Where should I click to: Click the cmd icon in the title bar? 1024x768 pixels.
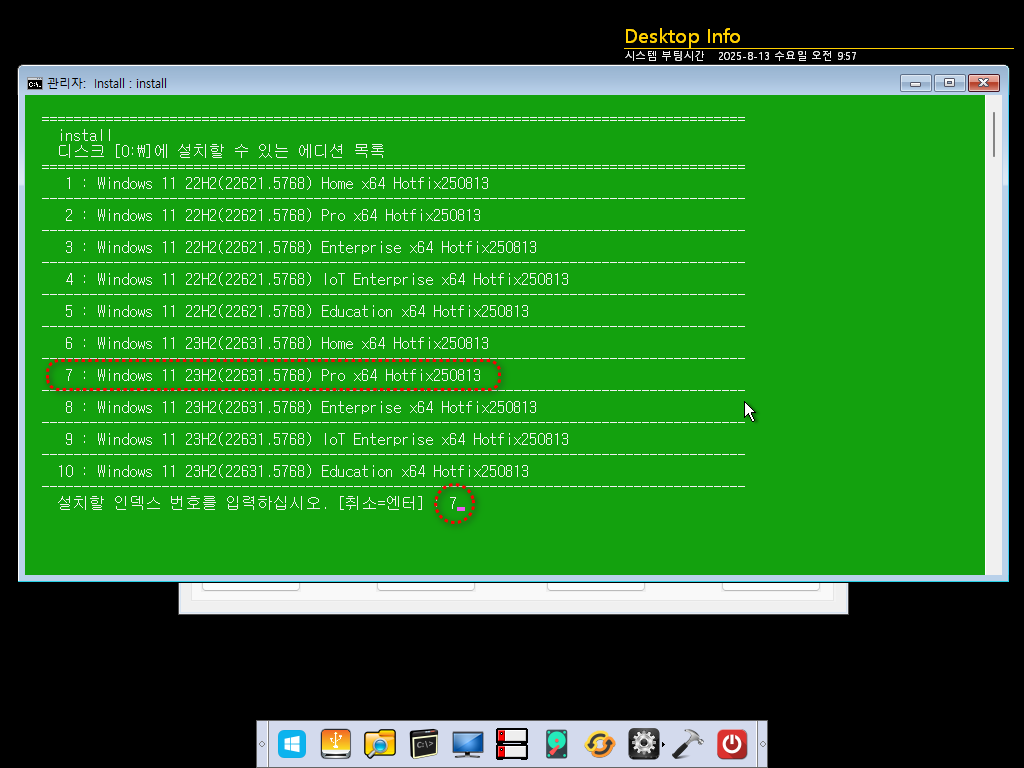point(35,84)
